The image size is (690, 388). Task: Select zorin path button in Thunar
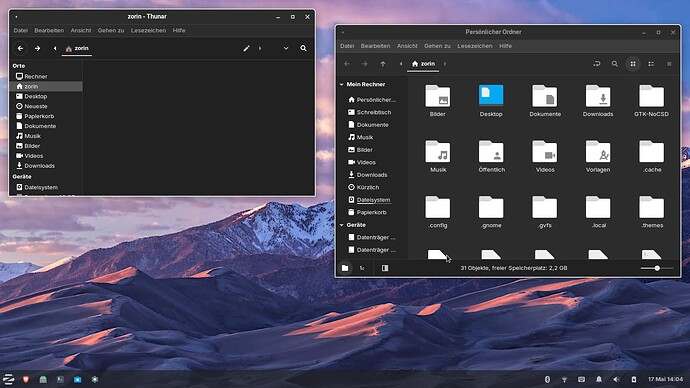77,48
